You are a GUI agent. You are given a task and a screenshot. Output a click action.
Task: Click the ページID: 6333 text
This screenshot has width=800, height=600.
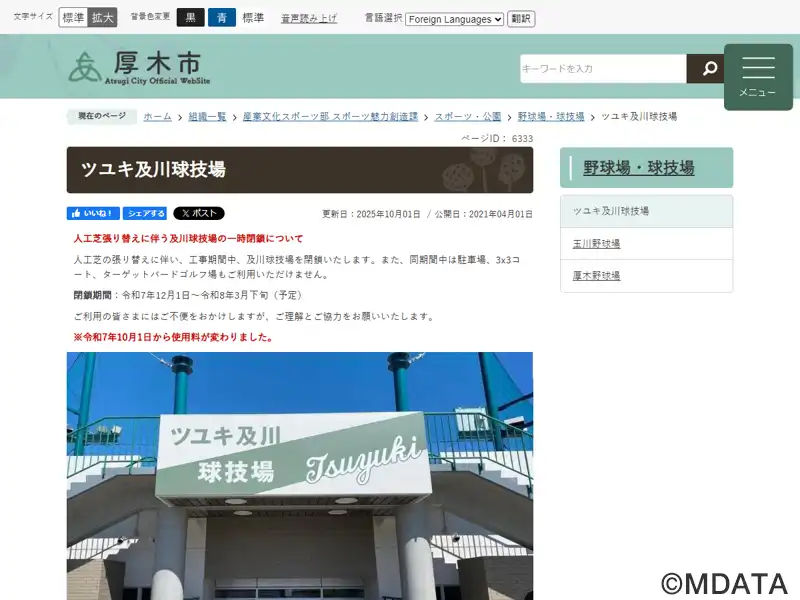(497, 138)
